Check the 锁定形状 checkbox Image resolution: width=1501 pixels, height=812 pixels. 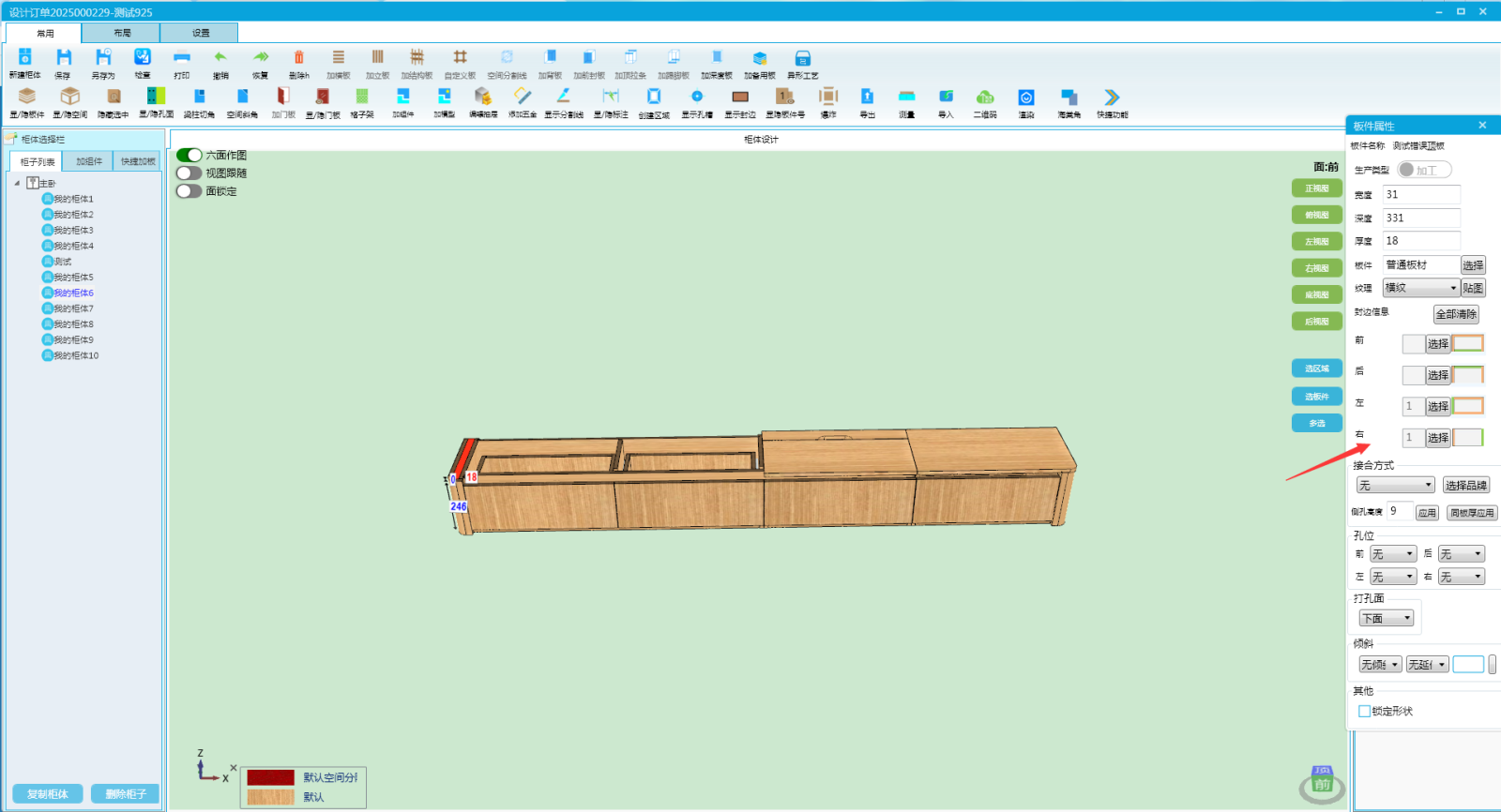(1365, 712)
